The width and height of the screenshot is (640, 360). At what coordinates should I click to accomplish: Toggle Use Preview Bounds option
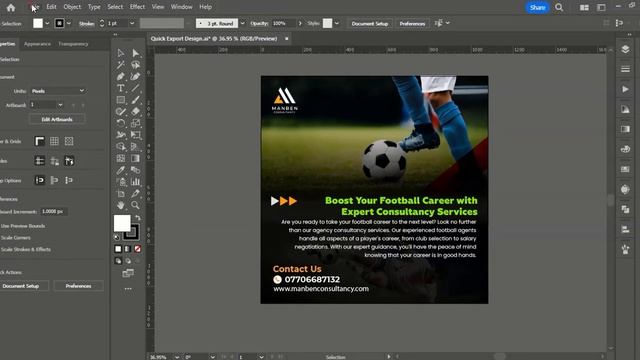[x=23, y=226]
